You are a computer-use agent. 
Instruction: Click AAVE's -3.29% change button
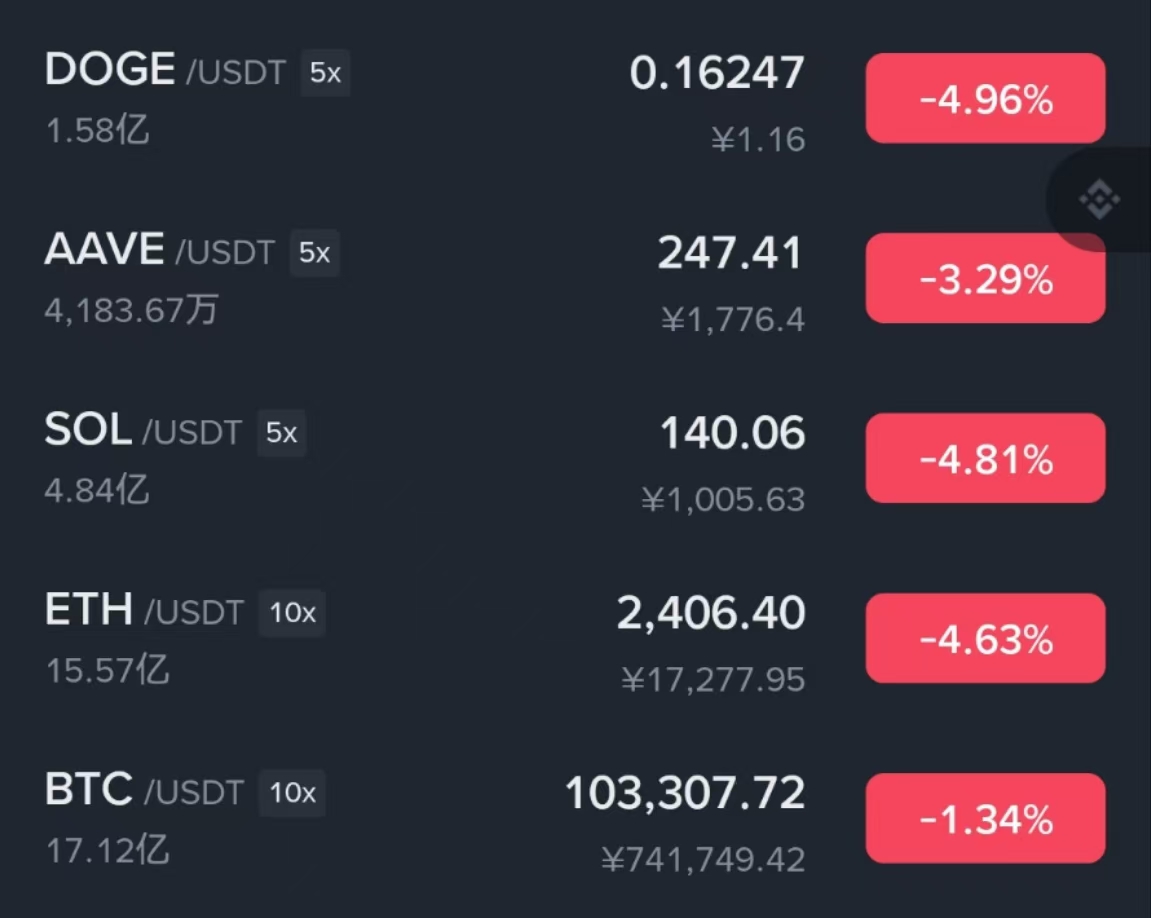coord(985,278)
